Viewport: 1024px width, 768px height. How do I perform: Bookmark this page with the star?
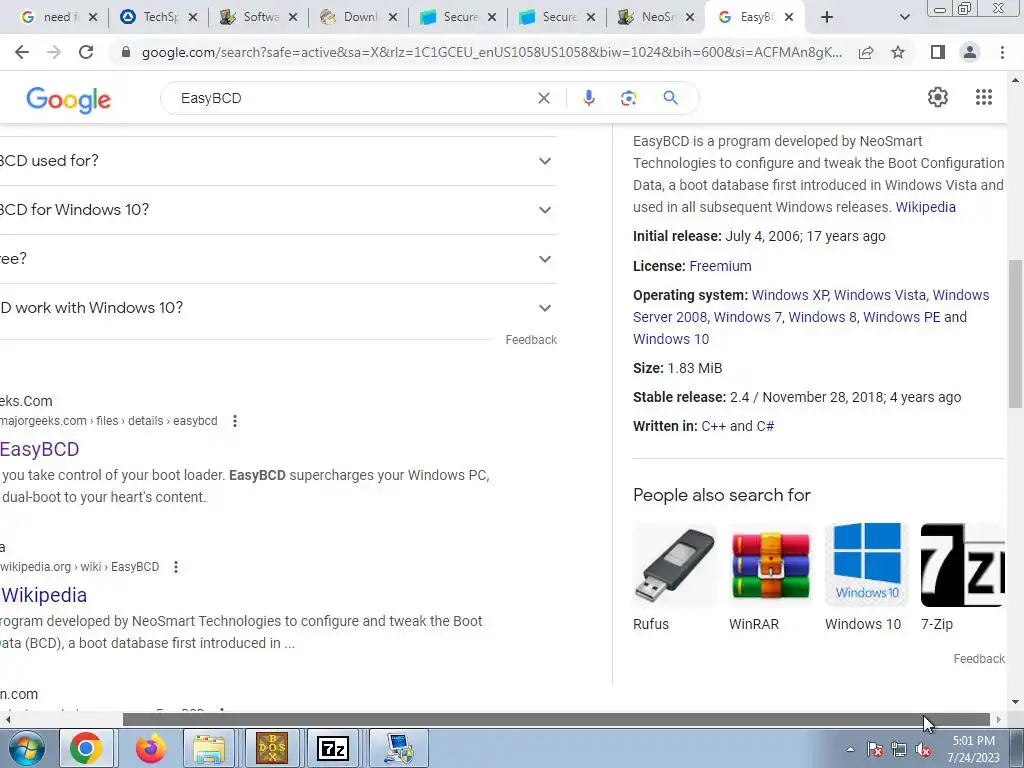tap(898, 52)
